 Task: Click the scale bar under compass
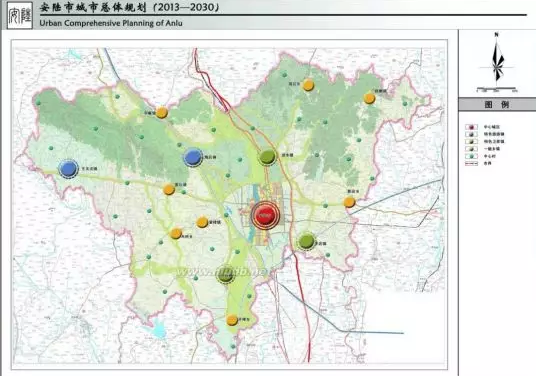(497, 90)
